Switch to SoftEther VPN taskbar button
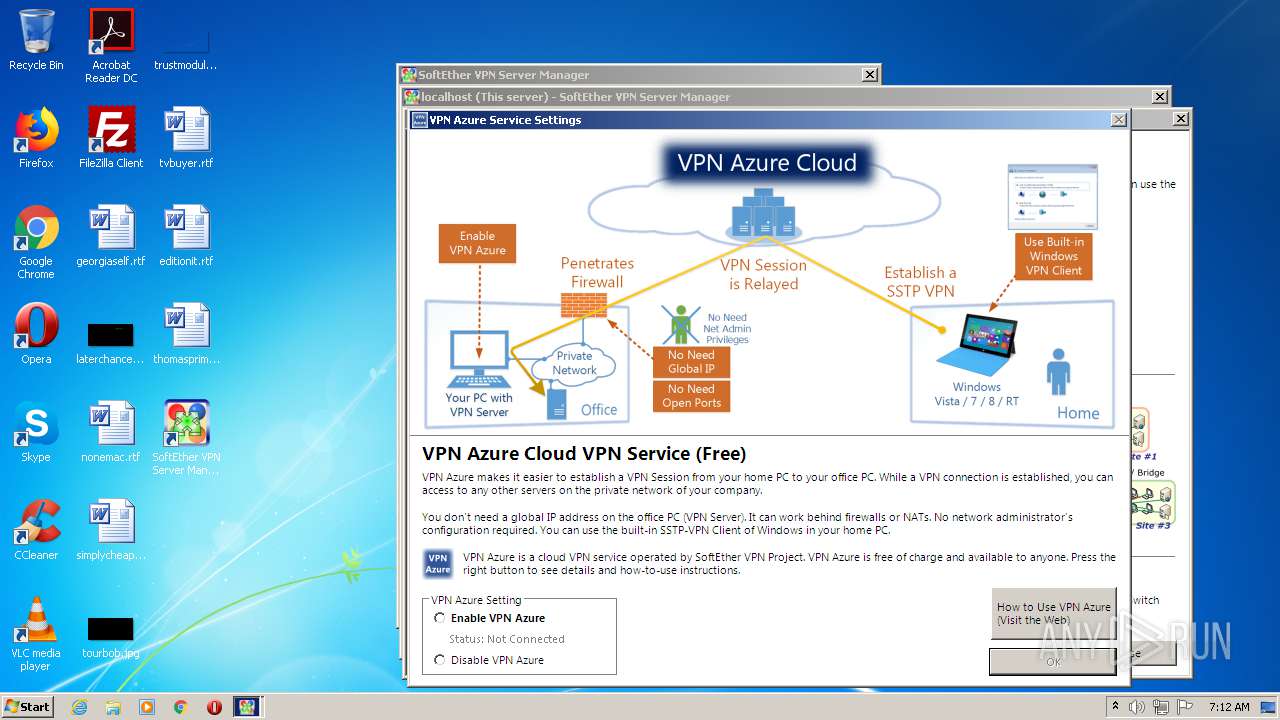Viewport: 1280px width, 720px height. click(246, 707)
